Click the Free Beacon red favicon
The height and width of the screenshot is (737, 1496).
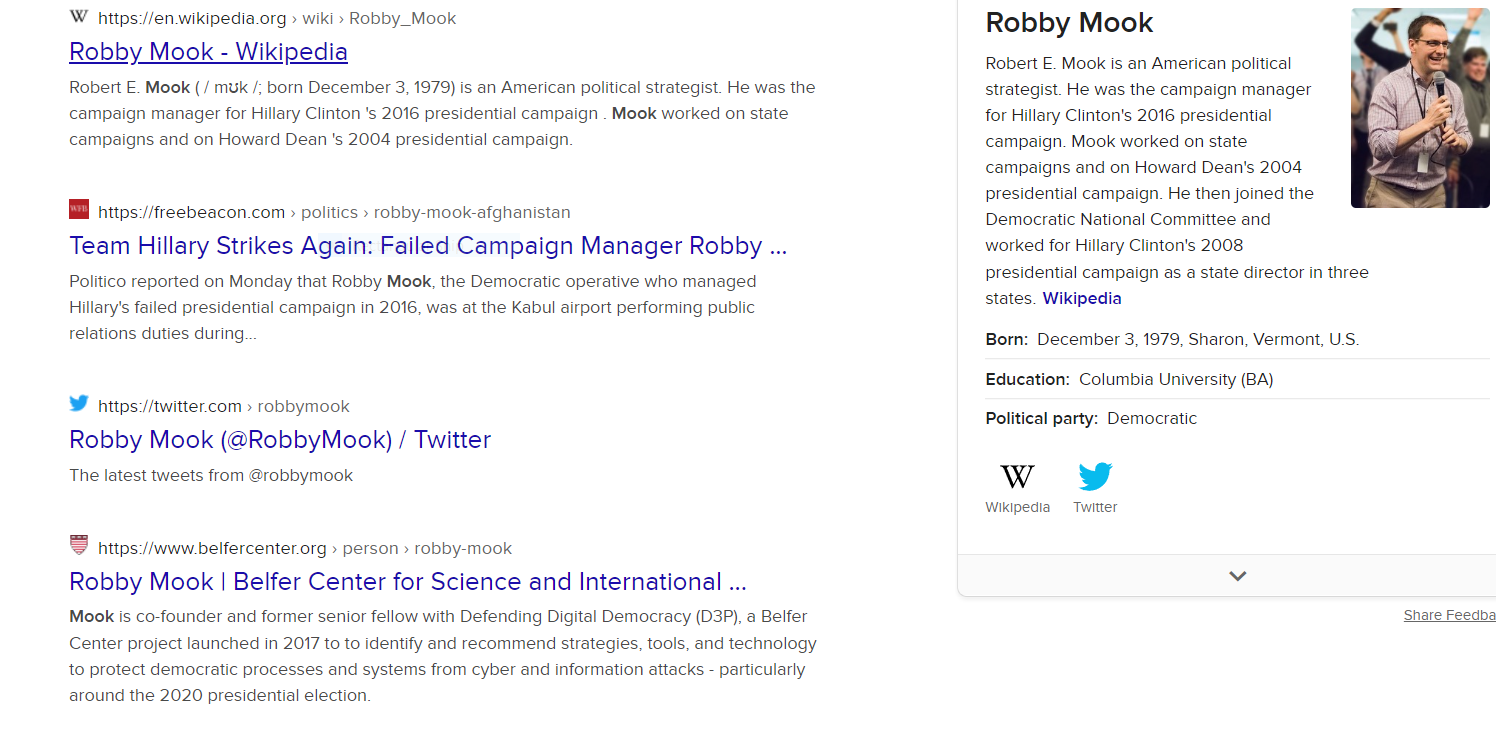pos(79,209)
